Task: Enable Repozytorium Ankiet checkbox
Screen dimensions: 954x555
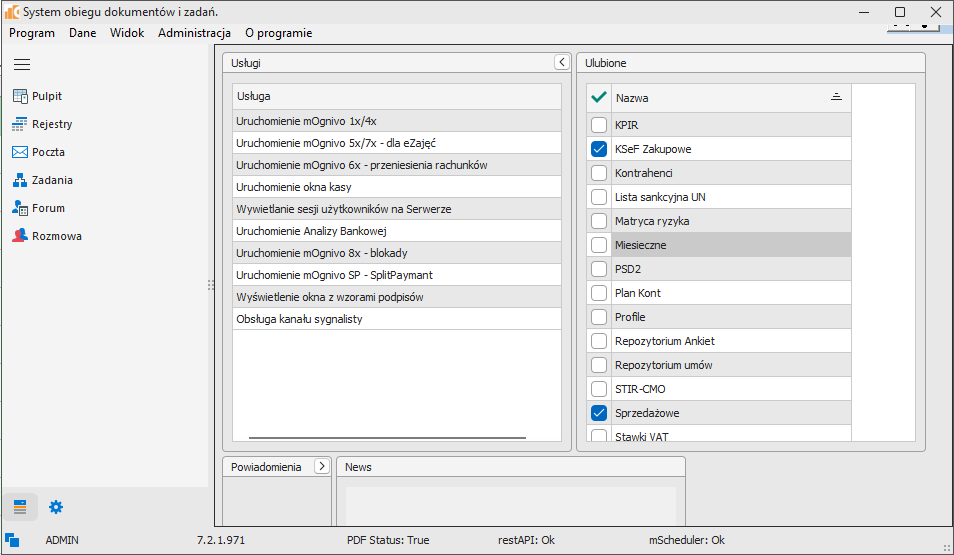Action: (599, 341)
